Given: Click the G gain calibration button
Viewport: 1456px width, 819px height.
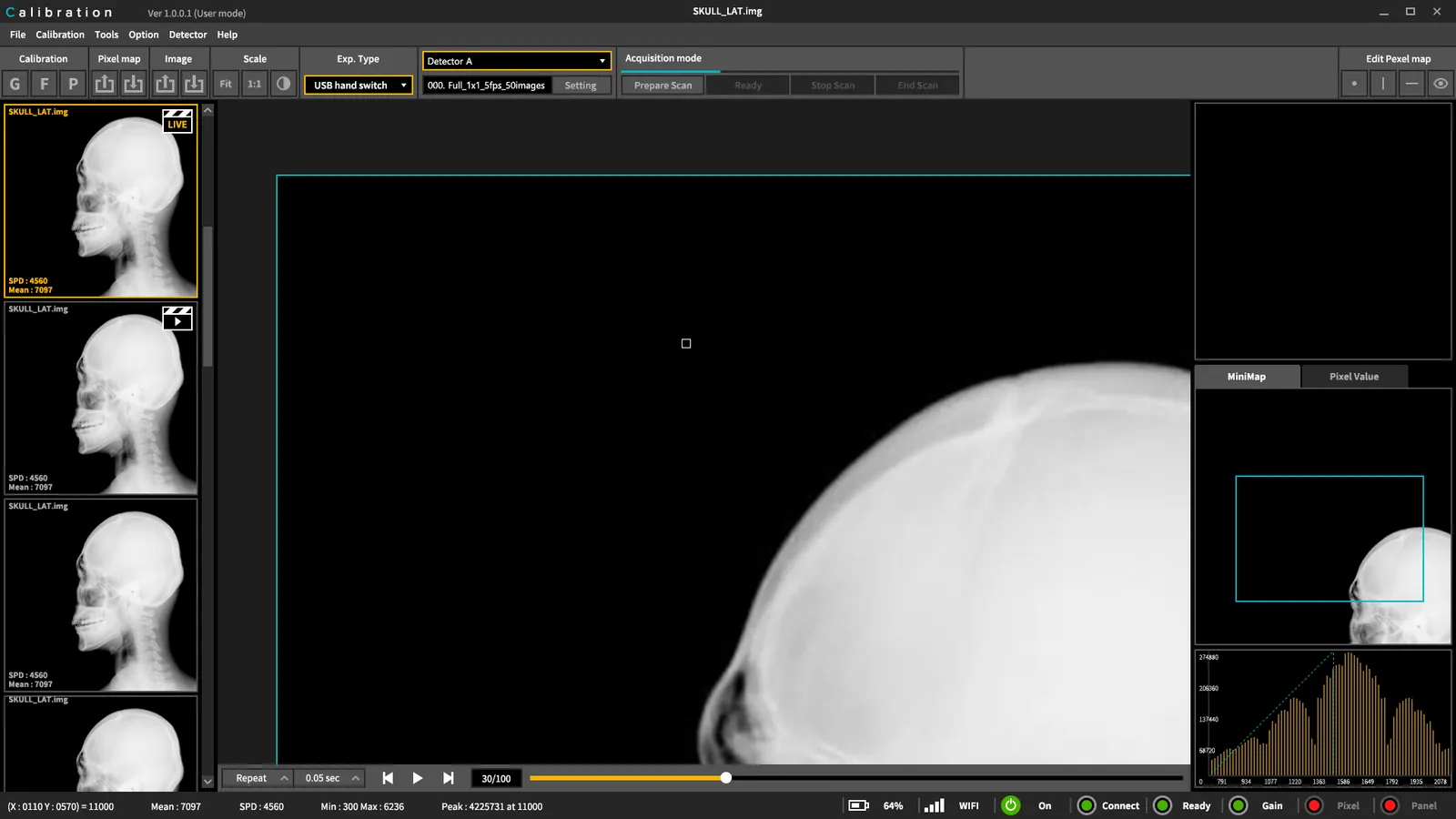Looking at the screenshot, I should 15,84.
